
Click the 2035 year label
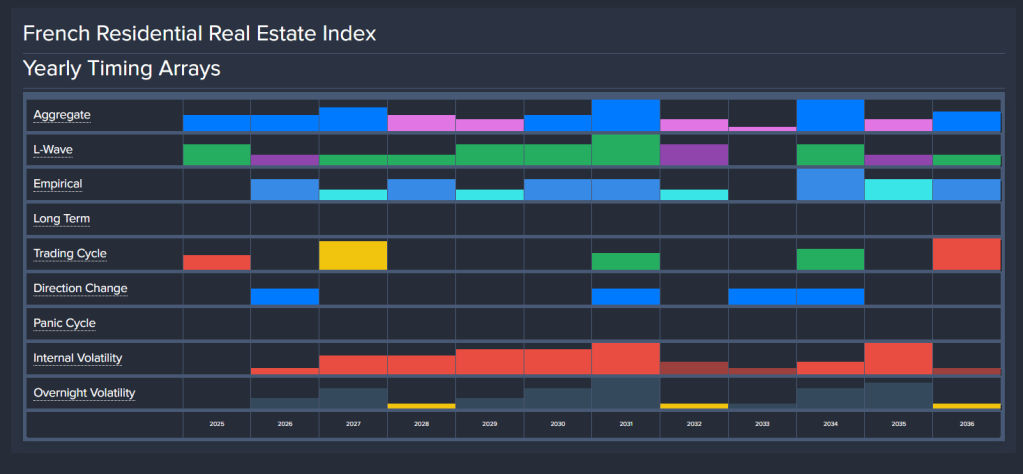898,424
